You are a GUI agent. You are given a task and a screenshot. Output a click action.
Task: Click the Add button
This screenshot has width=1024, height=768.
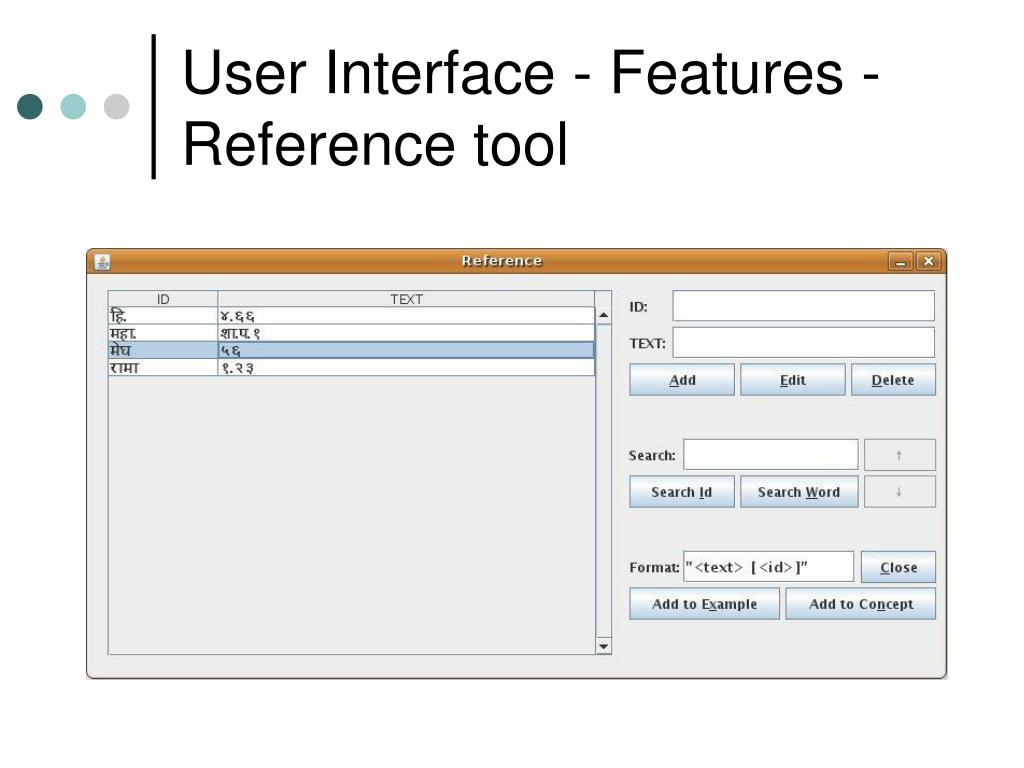pyautogui.click(x=682, y=380)
